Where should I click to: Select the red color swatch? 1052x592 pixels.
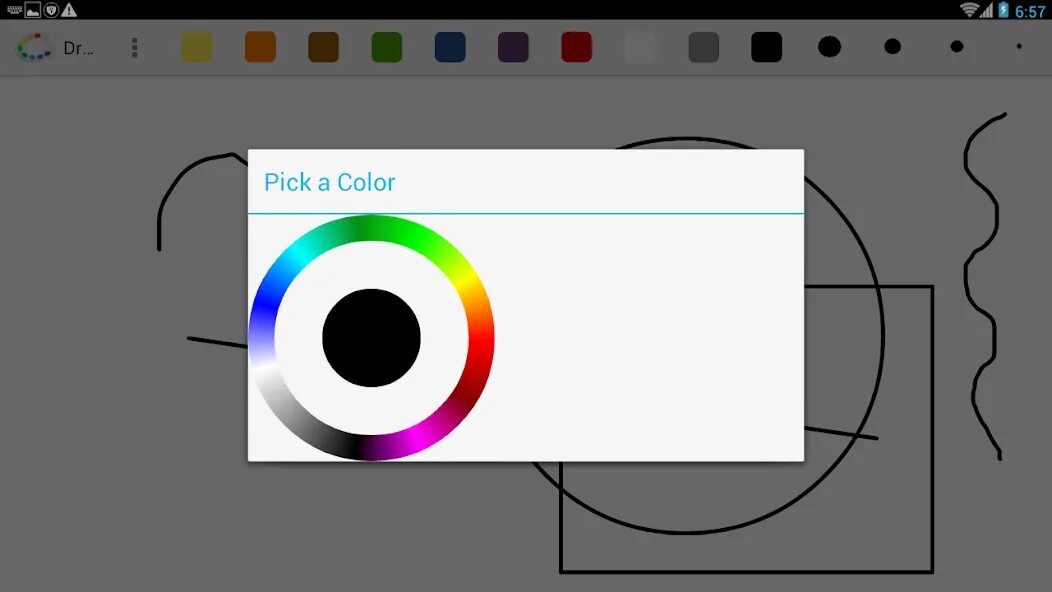576,47
